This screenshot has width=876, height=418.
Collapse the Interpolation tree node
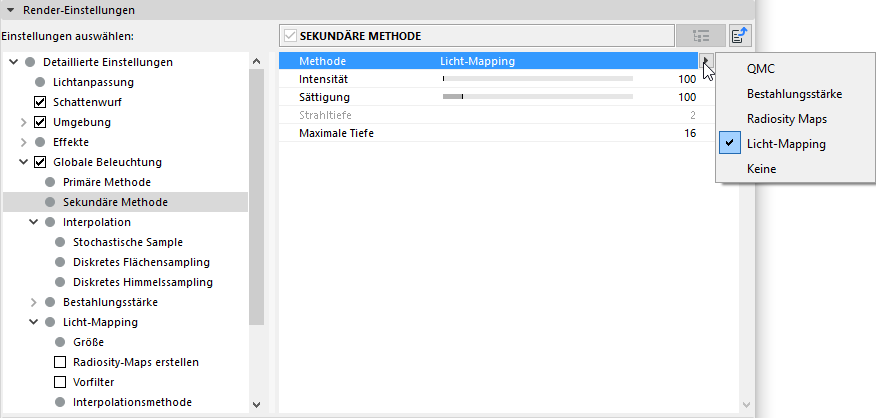click(34, 222)
